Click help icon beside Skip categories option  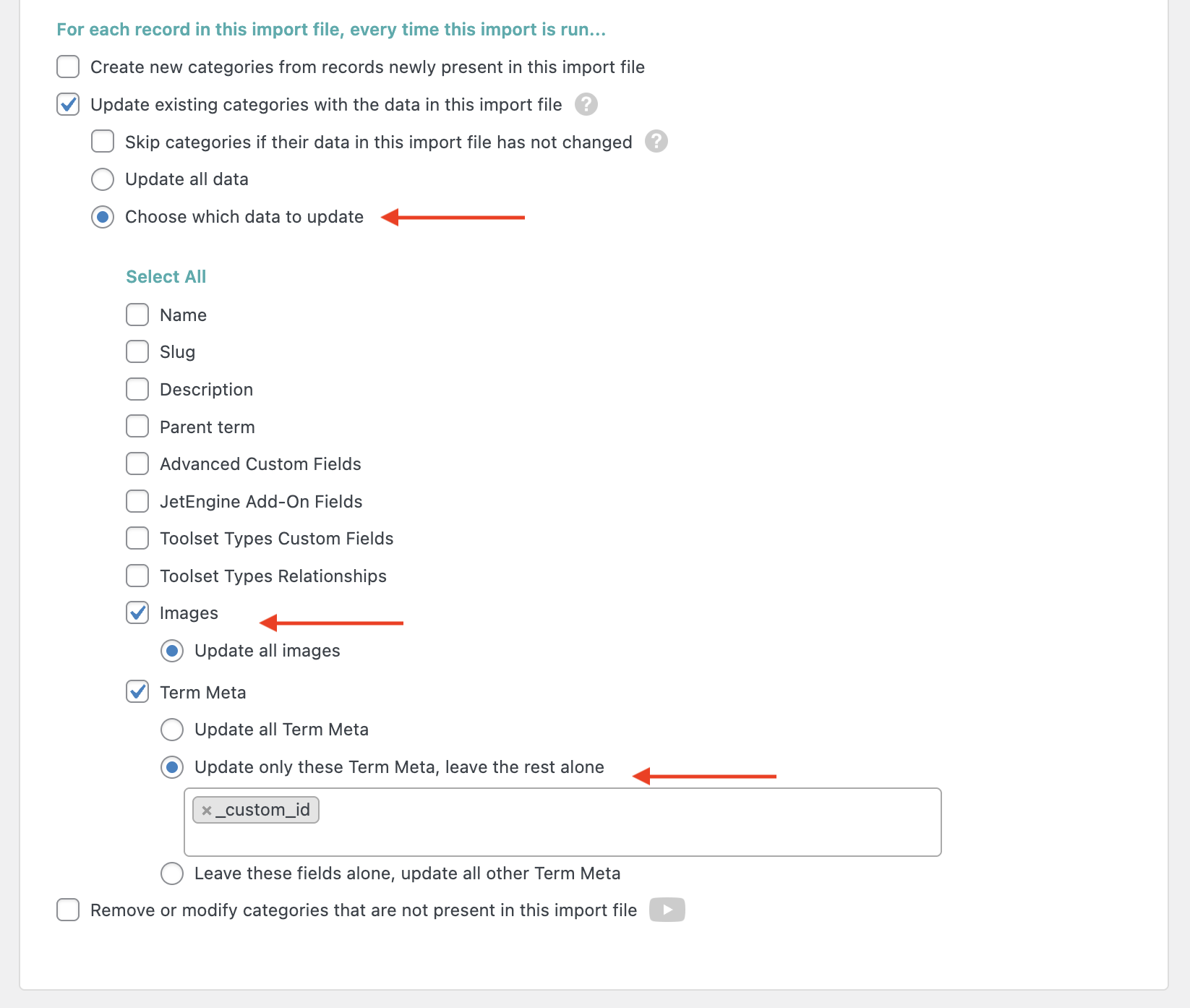point(656,142)
